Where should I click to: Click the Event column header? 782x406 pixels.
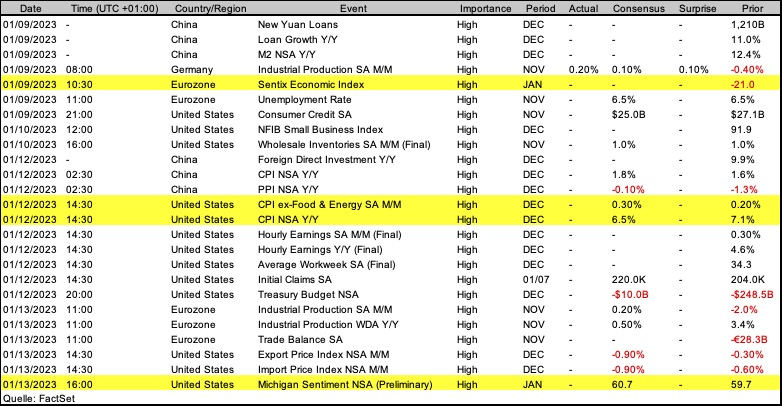pyautogui.click(x=353, y=8)
